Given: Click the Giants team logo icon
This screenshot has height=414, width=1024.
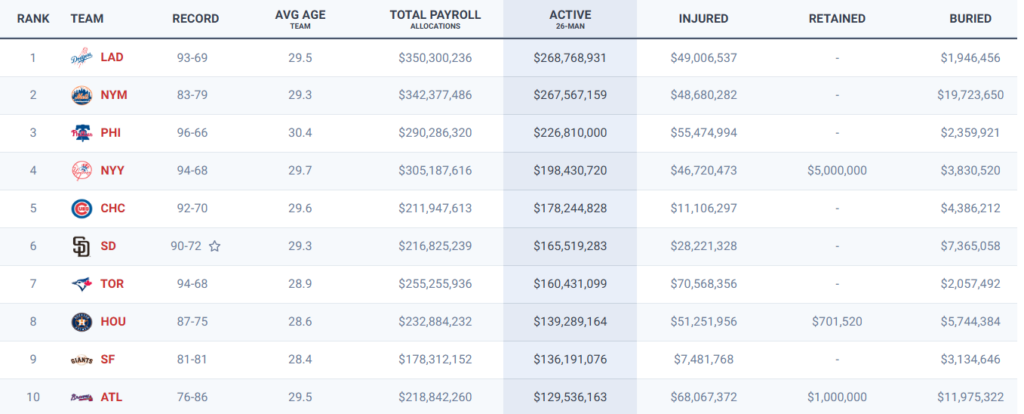Looking at the screenshot, I should pyautogui.click(x=81, y=360).
